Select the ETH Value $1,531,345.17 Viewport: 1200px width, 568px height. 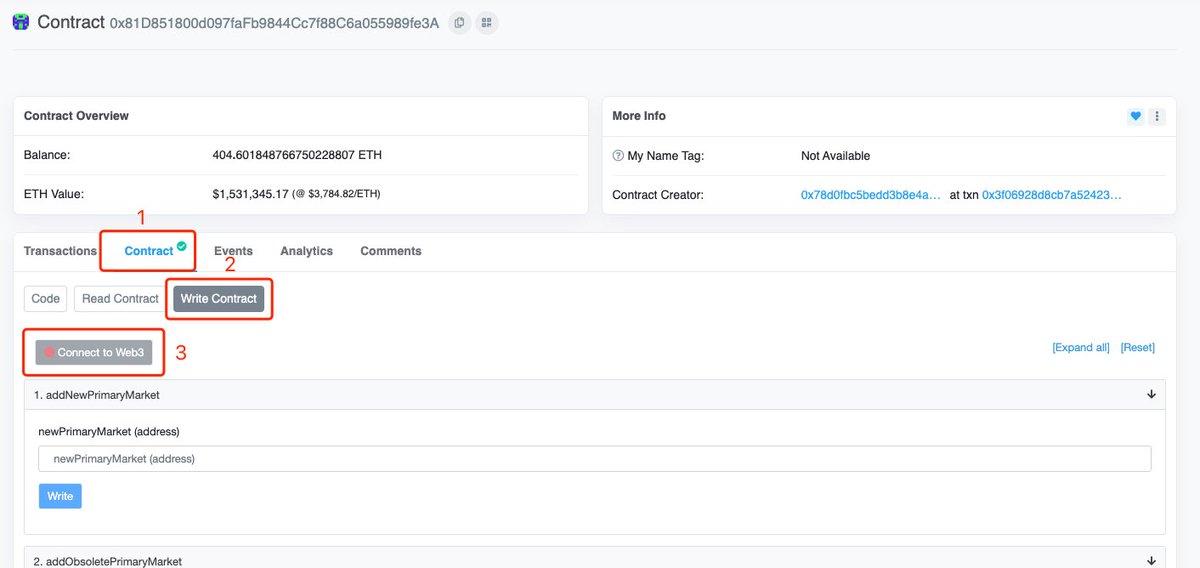point(250,194)
